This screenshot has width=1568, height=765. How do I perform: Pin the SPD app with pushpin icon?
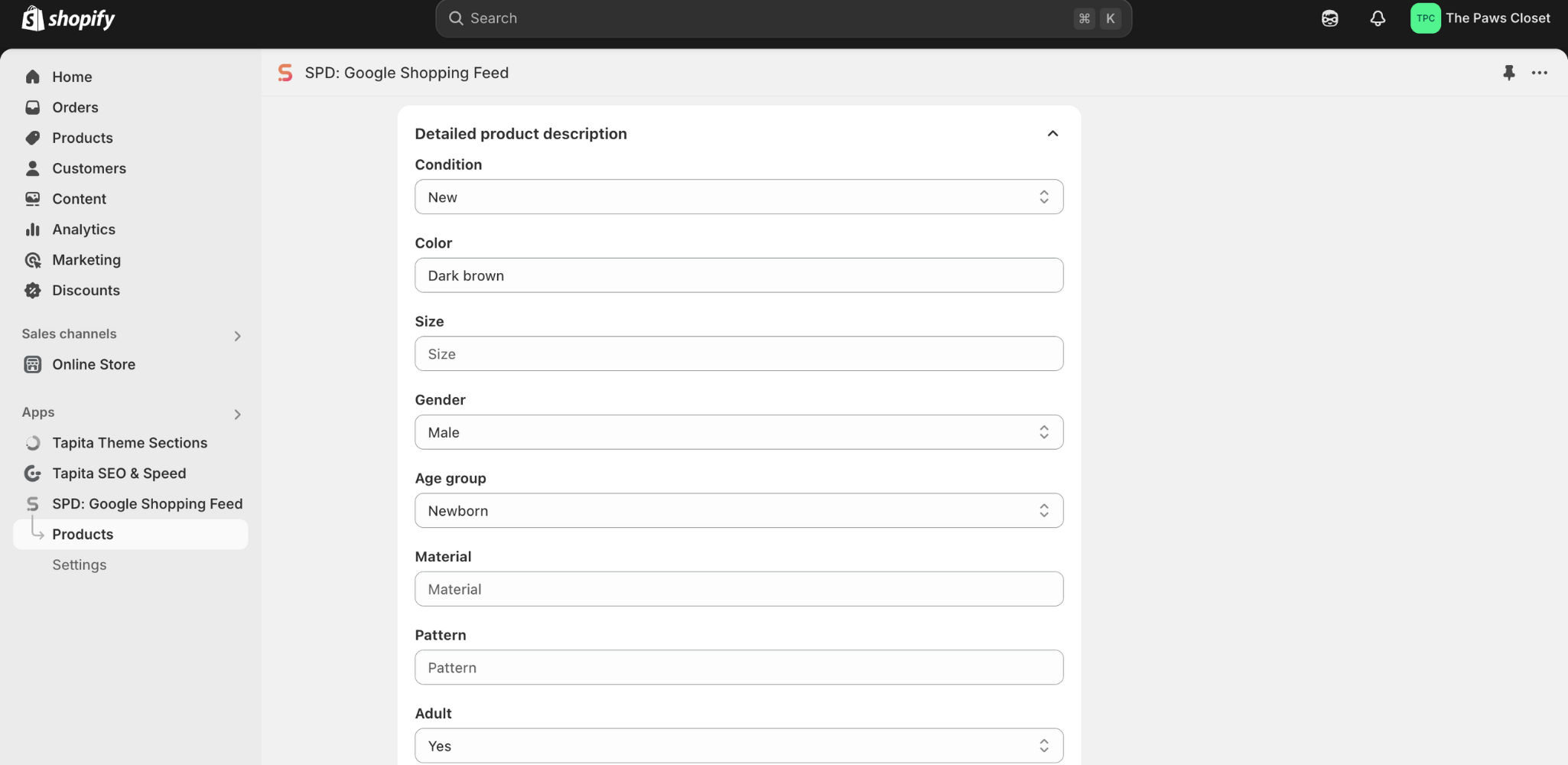tap(1508, 73)
